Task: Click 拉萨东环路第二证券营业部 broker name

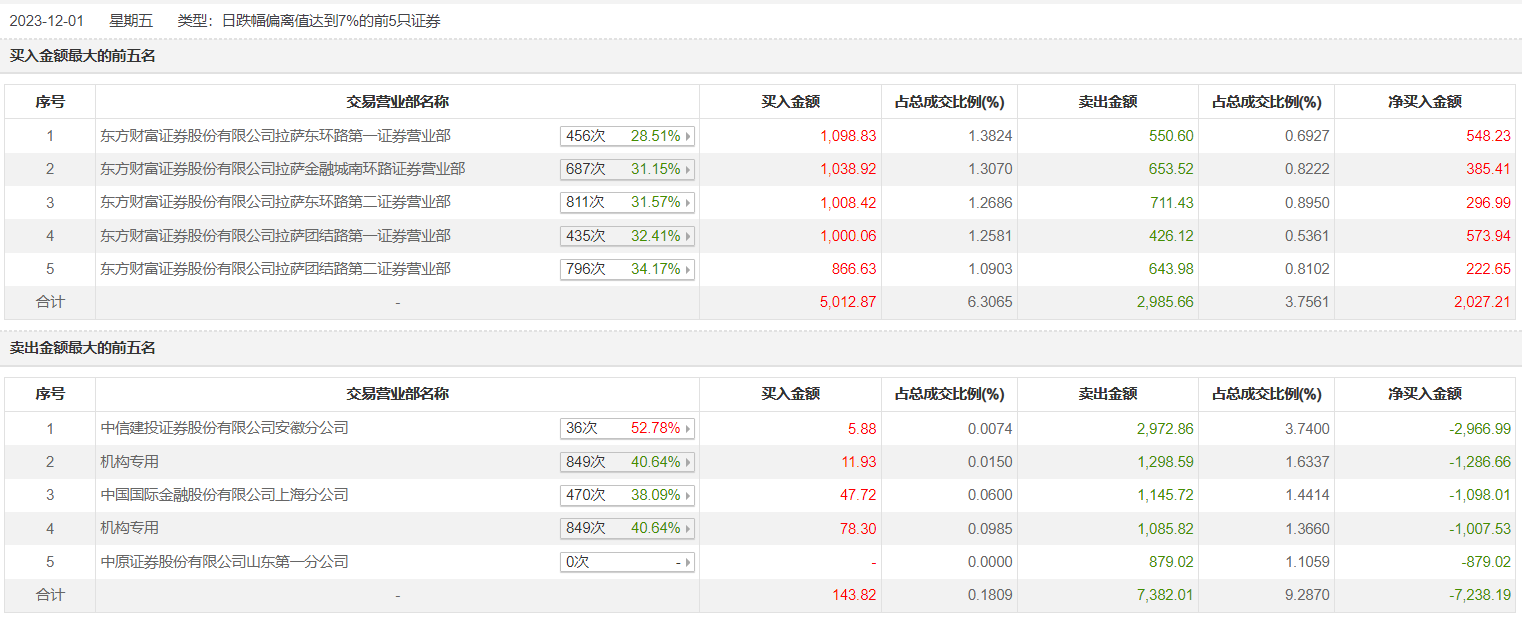Action: pos(276,202)
